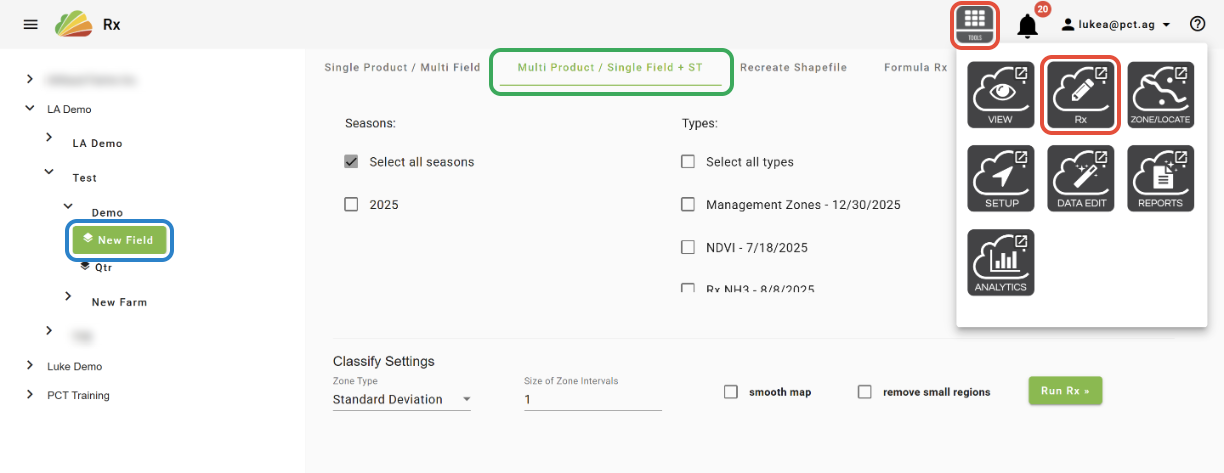Click the help question mark icon

tap(1198, 24)
